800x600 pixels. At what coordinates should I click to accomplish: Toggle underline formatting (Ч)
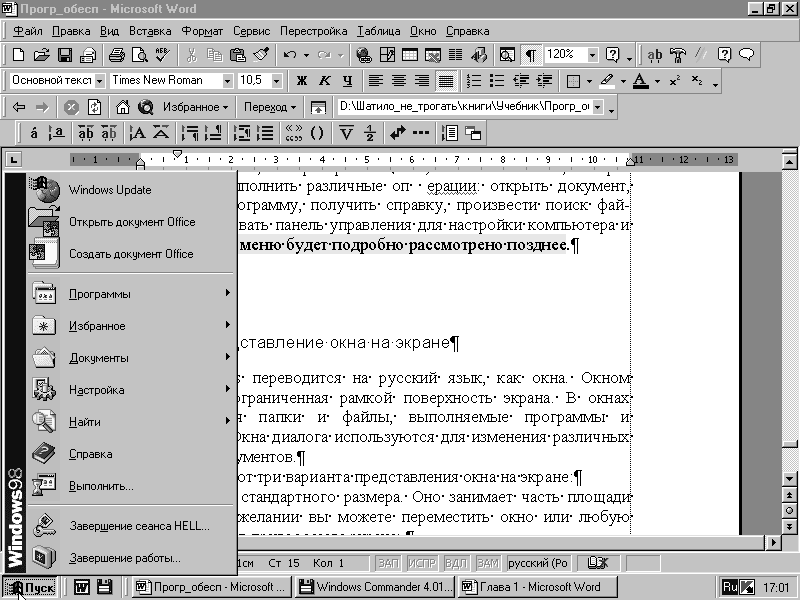pos(347,81)
